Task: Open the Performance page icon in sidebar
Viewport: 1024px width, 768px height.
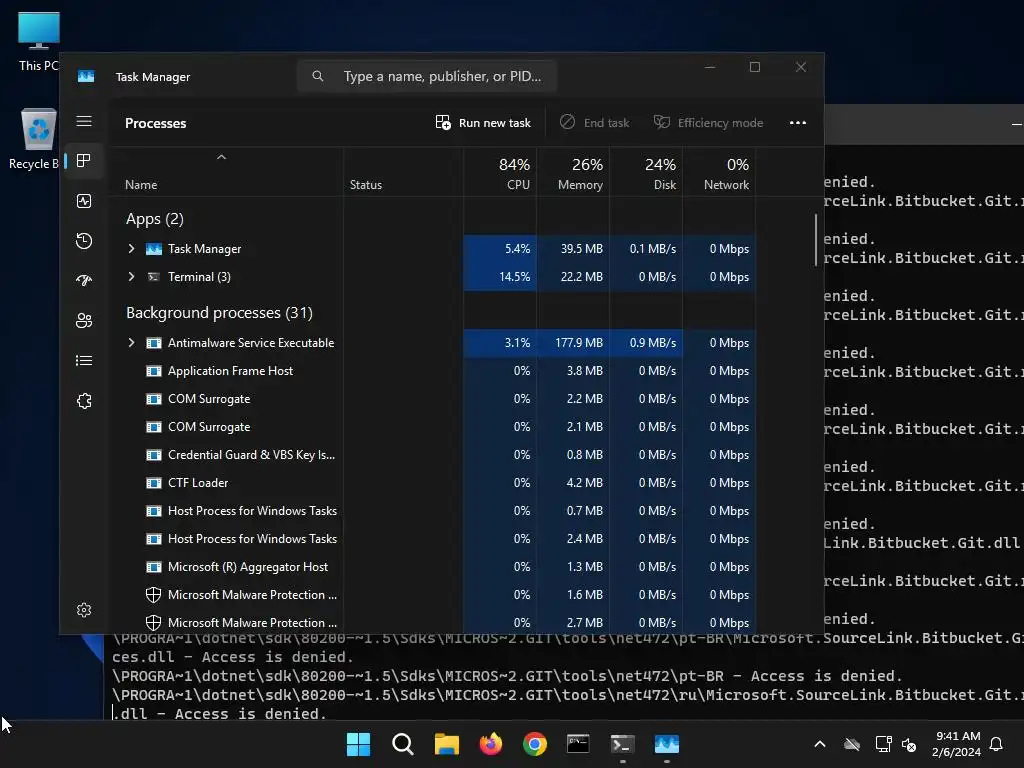Action: coord(84,201)
